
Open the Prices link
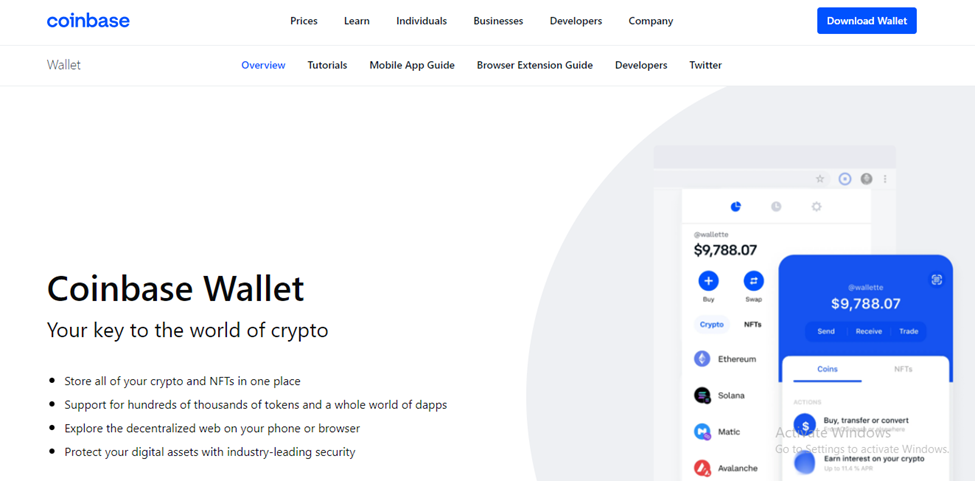[x=304, y=21]
